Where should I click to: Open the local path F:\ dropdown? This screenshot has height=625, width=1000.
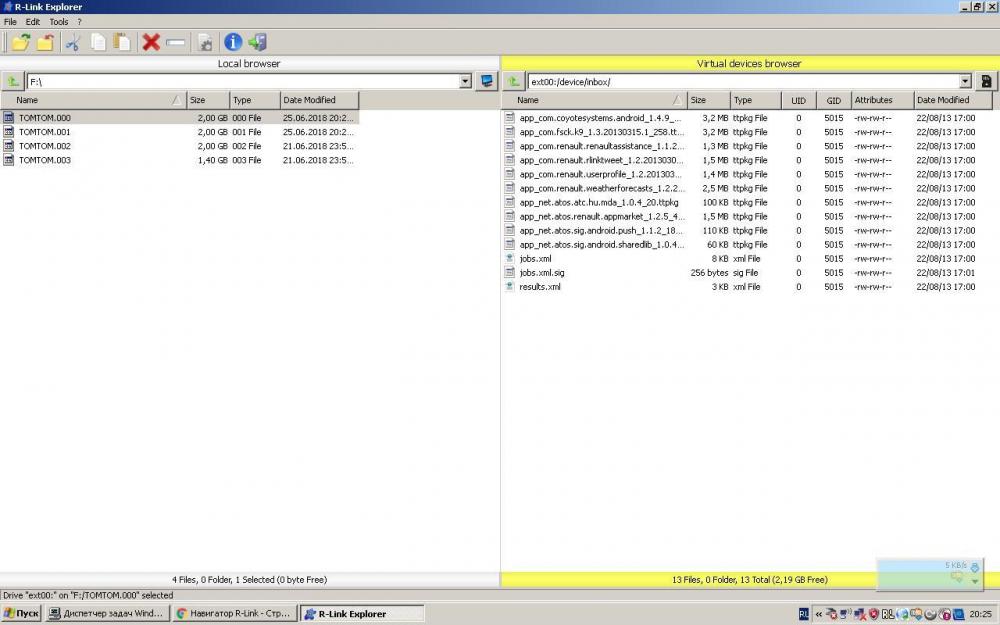coord(466,82)
